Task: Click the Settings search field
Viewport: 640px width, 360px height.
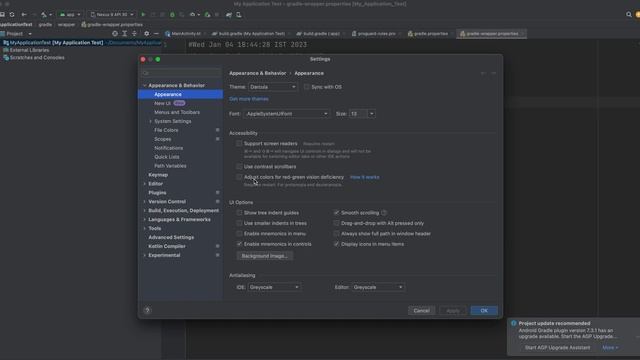Action: click(181, 73)
